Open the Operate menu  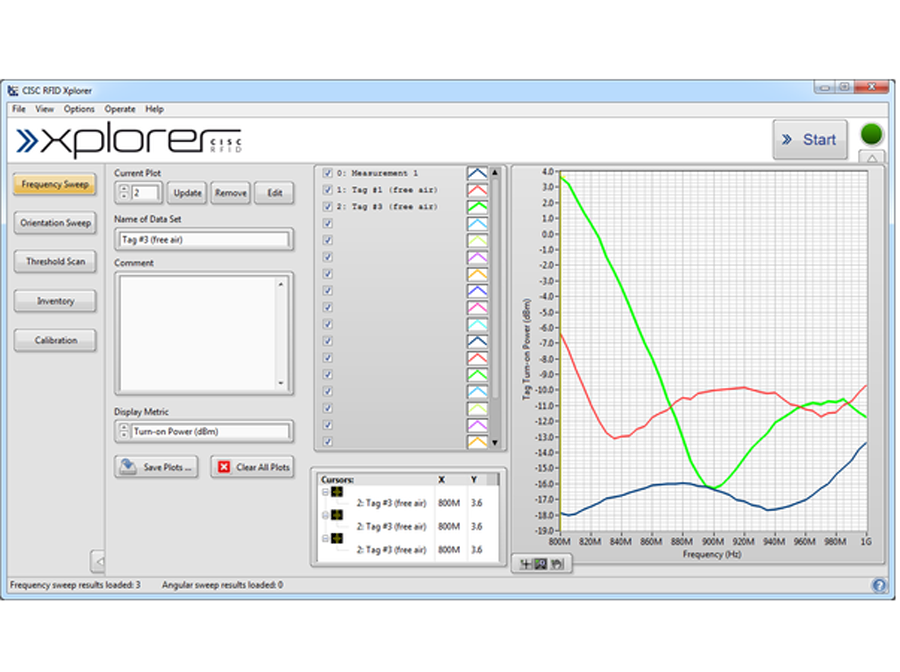point(120,109)
